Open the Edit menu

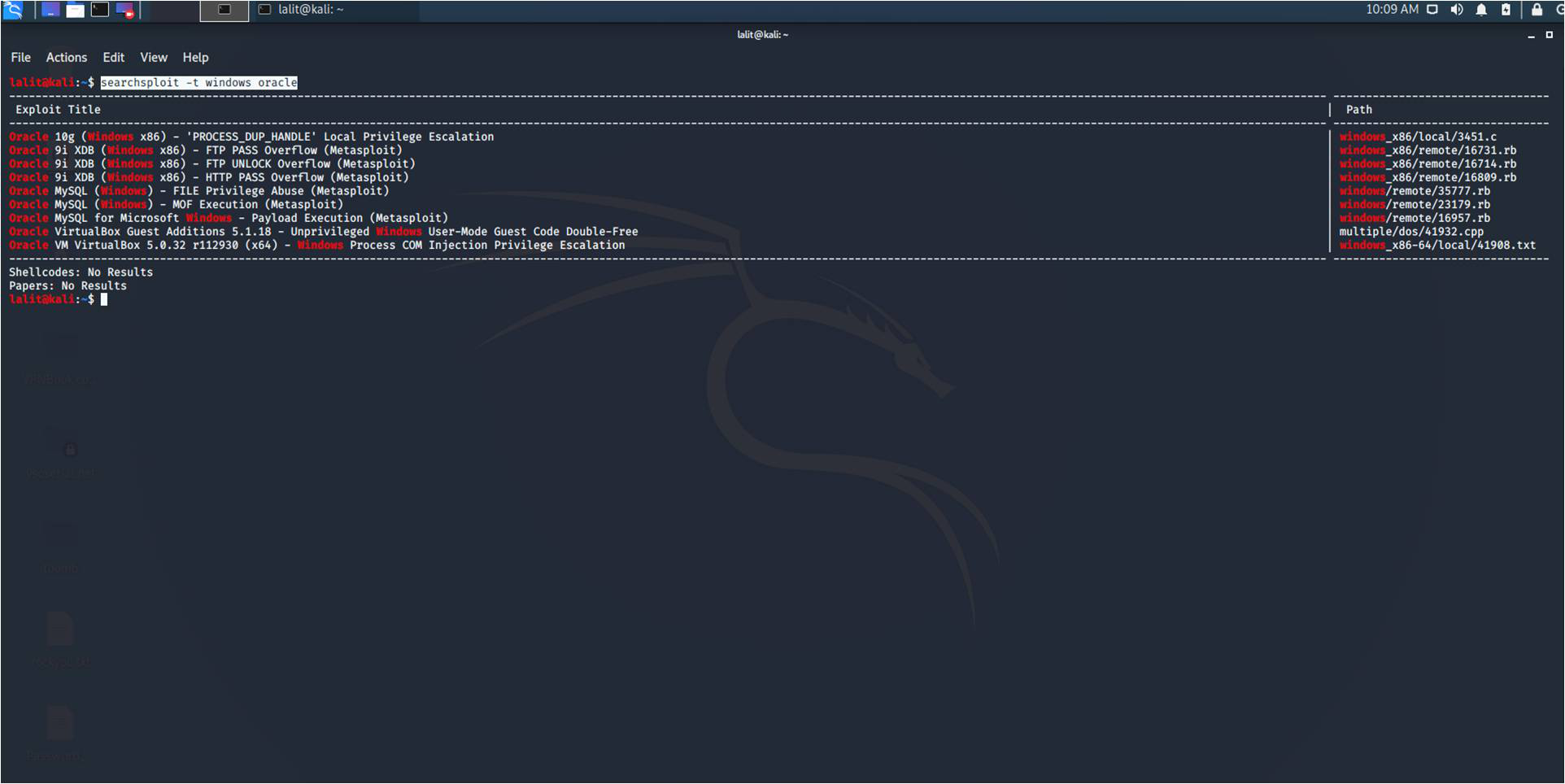(114, 58)
